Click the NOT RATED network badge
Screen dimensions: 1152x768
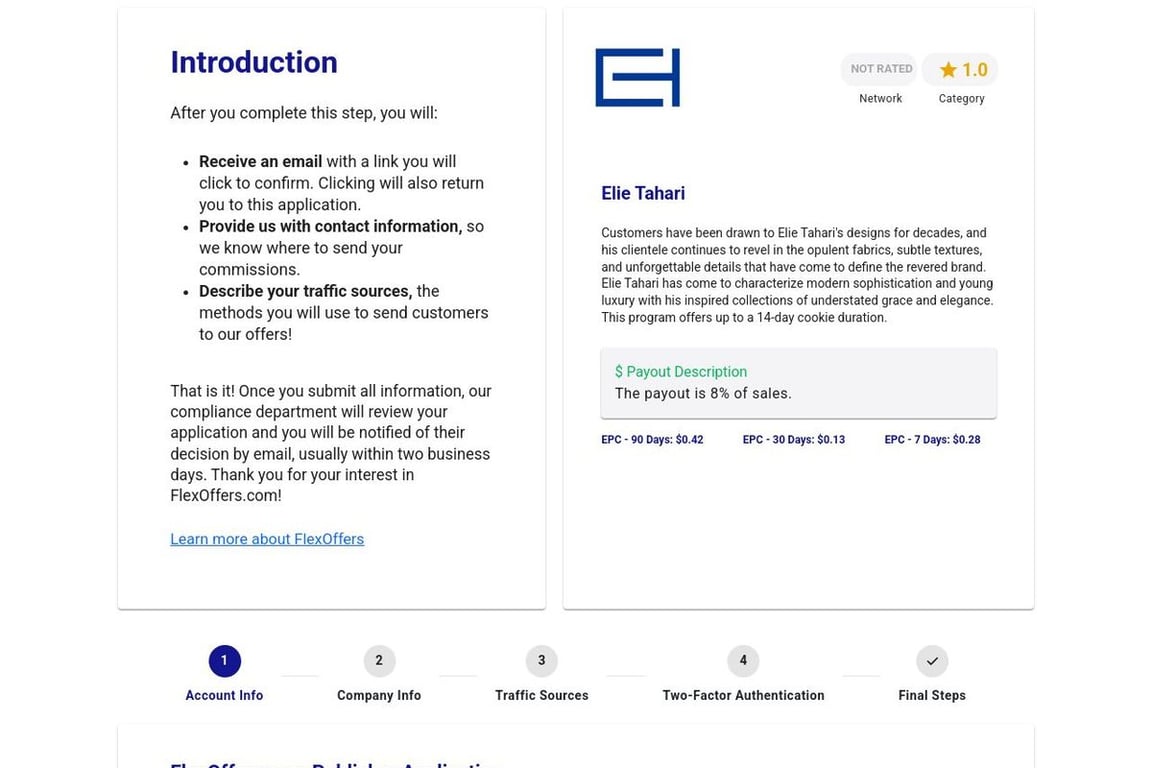coord(881,69)
